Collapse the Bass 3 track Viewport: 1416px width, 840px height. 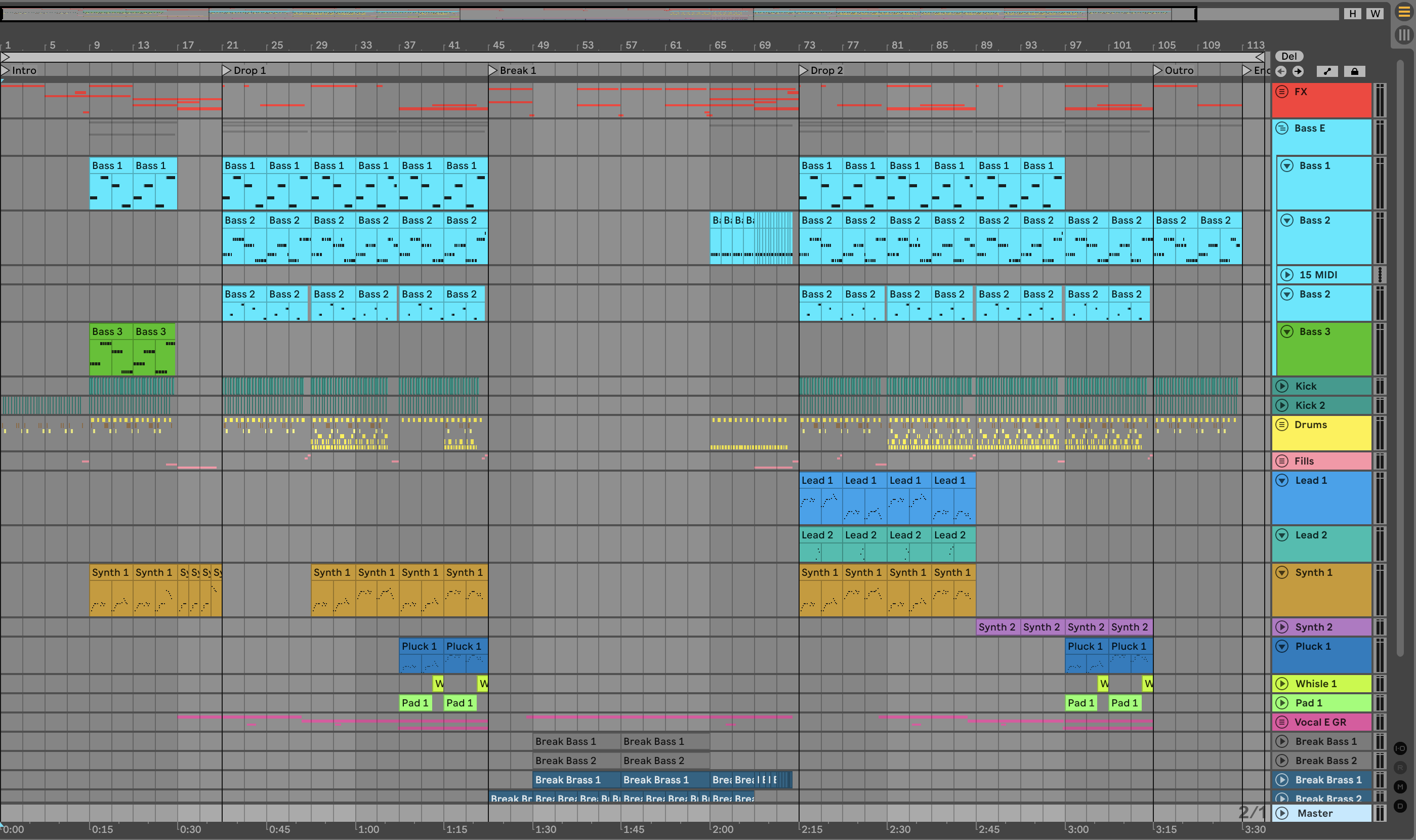(x=1287, y=331)
